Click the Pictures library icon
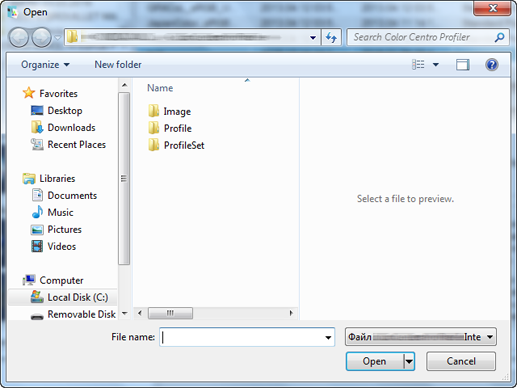 37,230
